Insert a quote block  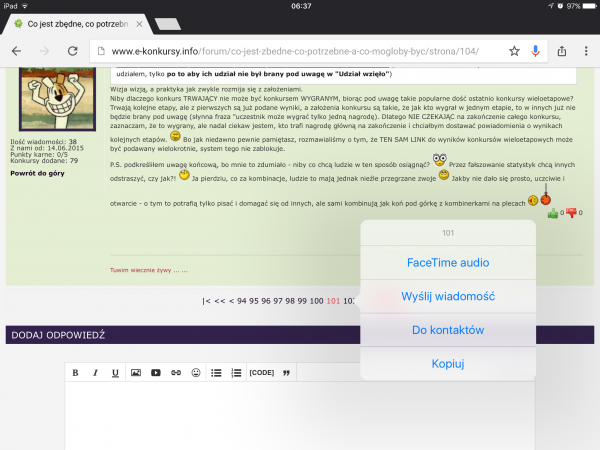click(287, 373)
